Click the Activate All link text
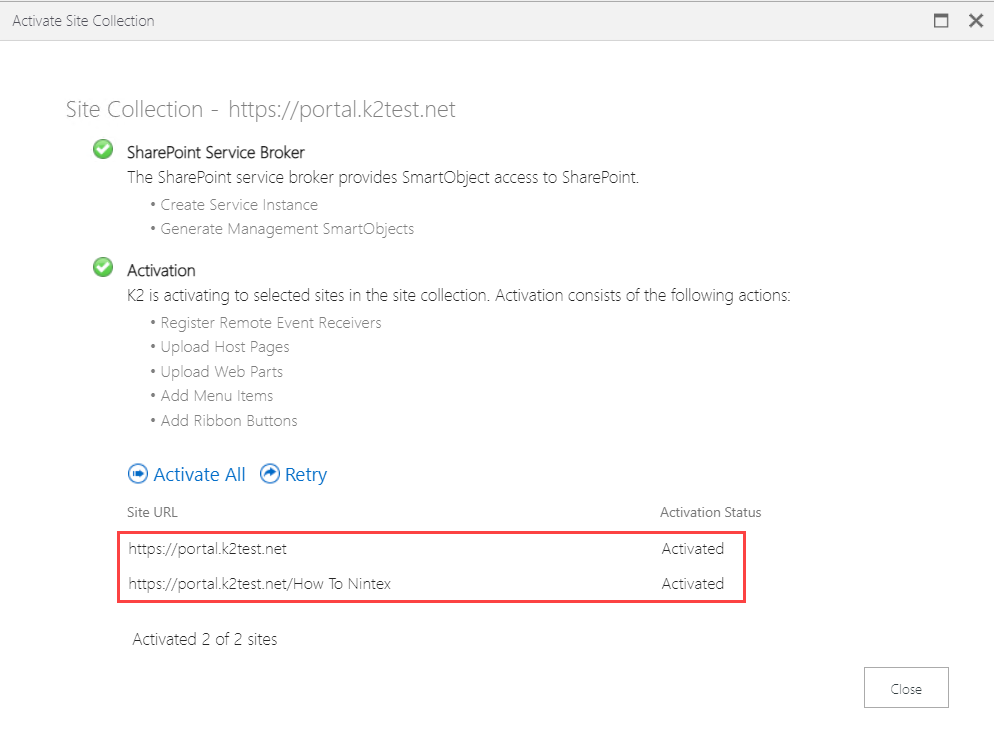 199,475
